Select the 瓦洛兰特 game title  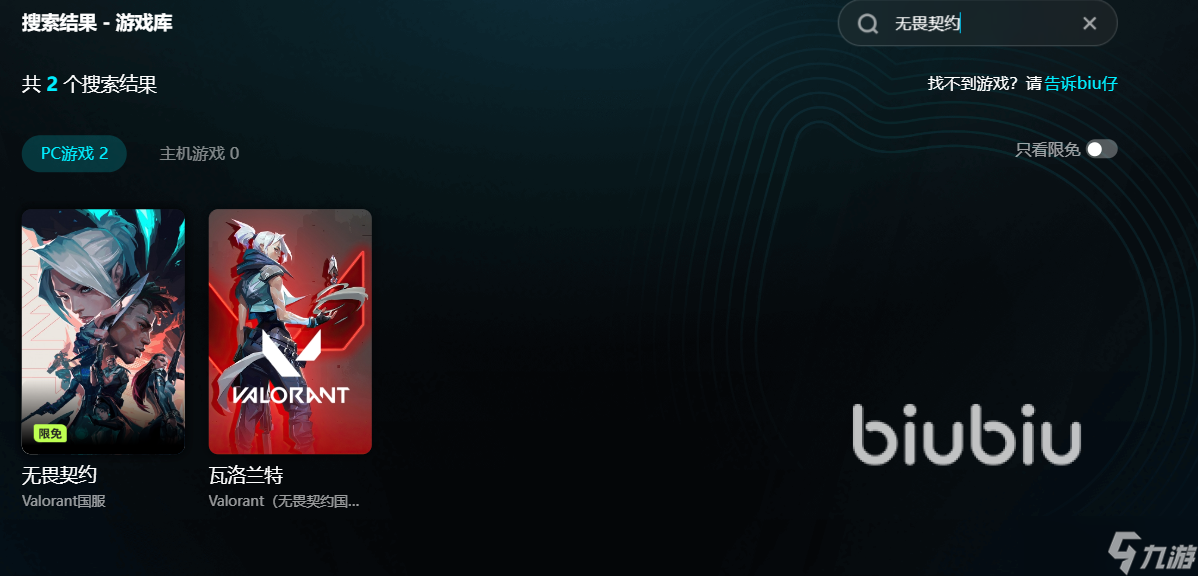click(246, 476)
